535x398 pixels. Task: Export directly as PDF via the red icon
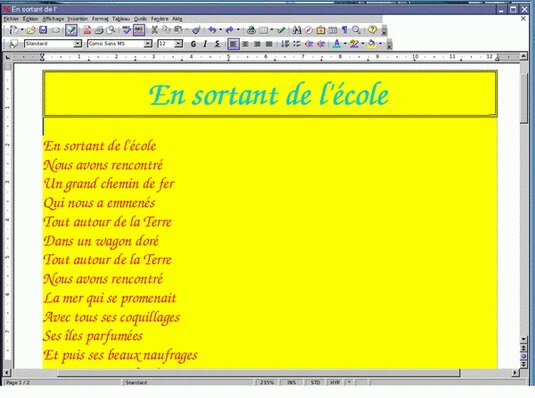pyautogui.click(x=87, y=30)
